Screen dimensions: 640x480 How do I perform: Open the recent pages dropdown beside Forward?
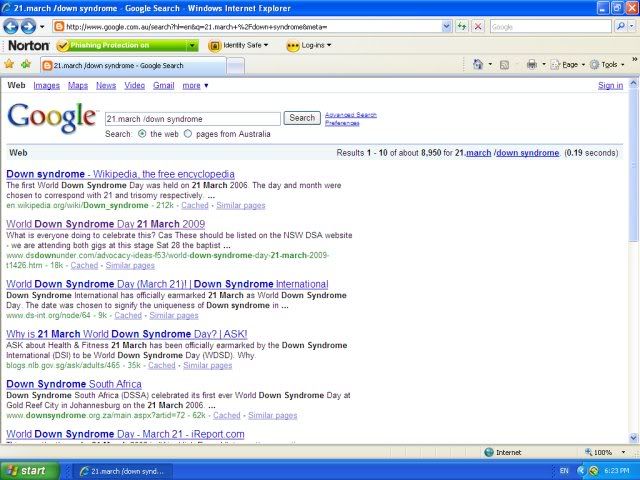point(42,27)
